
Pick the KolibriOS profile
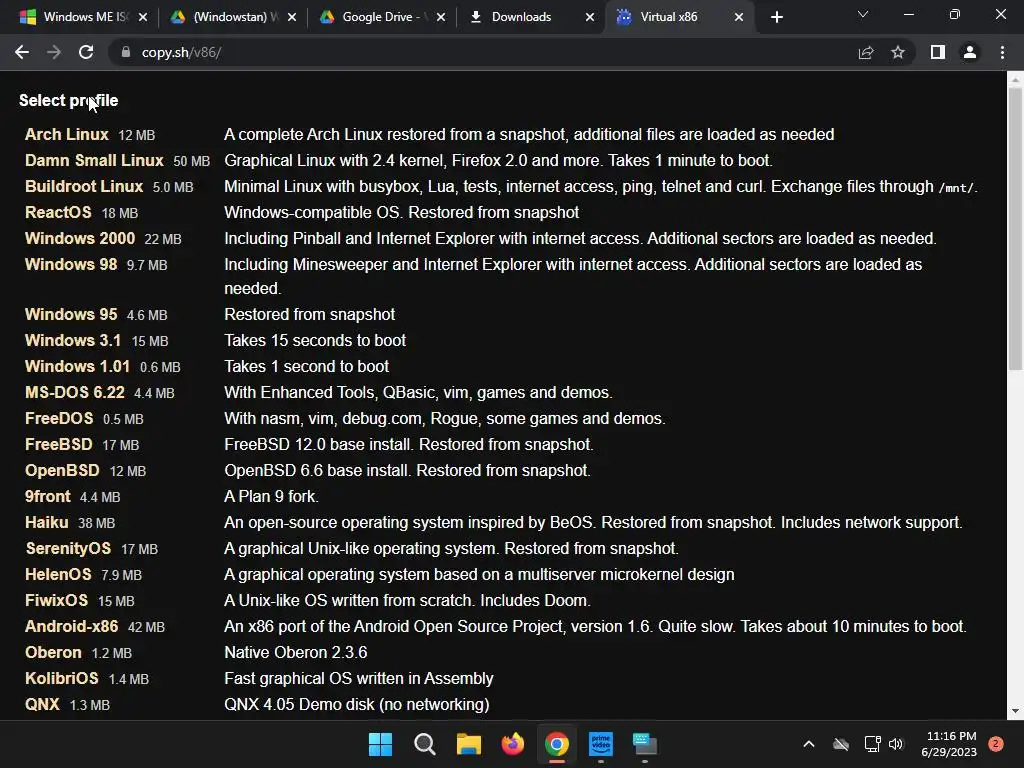(x=61, y=679)
